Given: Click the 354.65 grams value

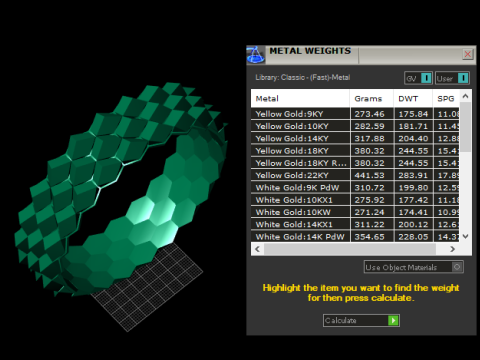Looking at the screenshot, I should click(x=369, y=237).
